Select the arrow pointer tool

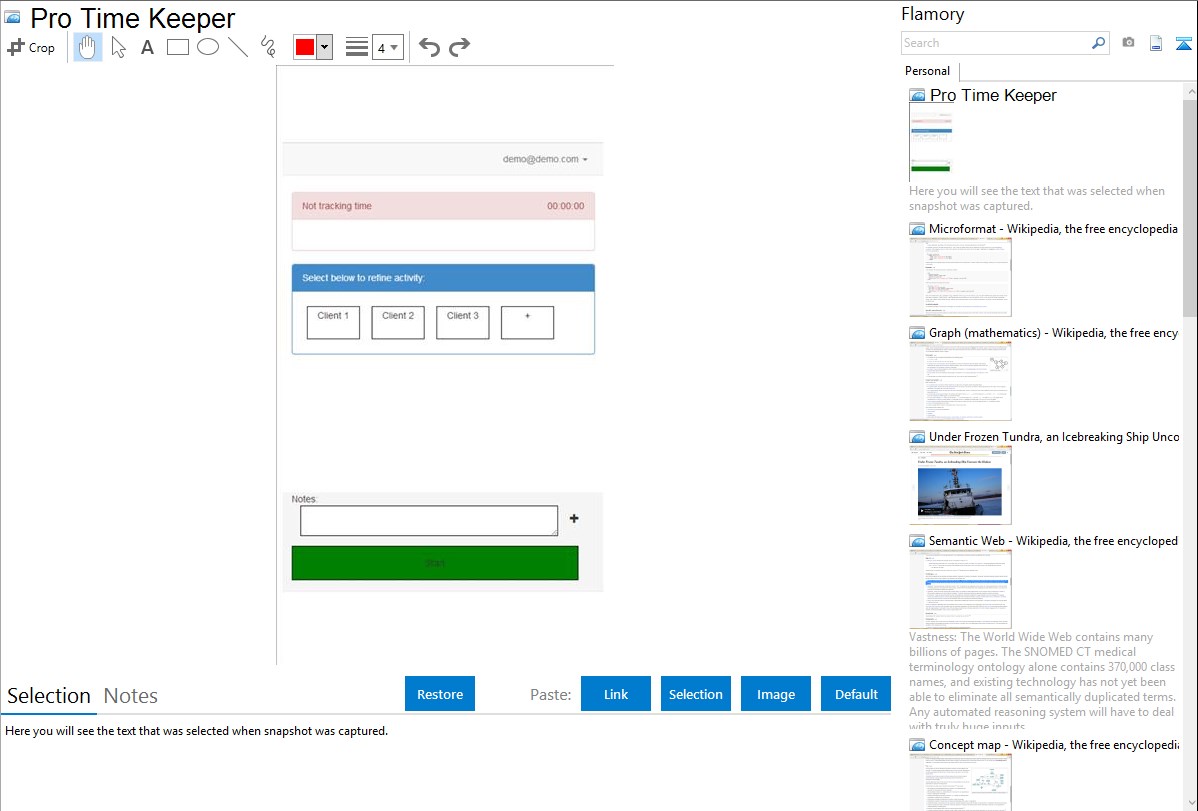tap(118, 47)
